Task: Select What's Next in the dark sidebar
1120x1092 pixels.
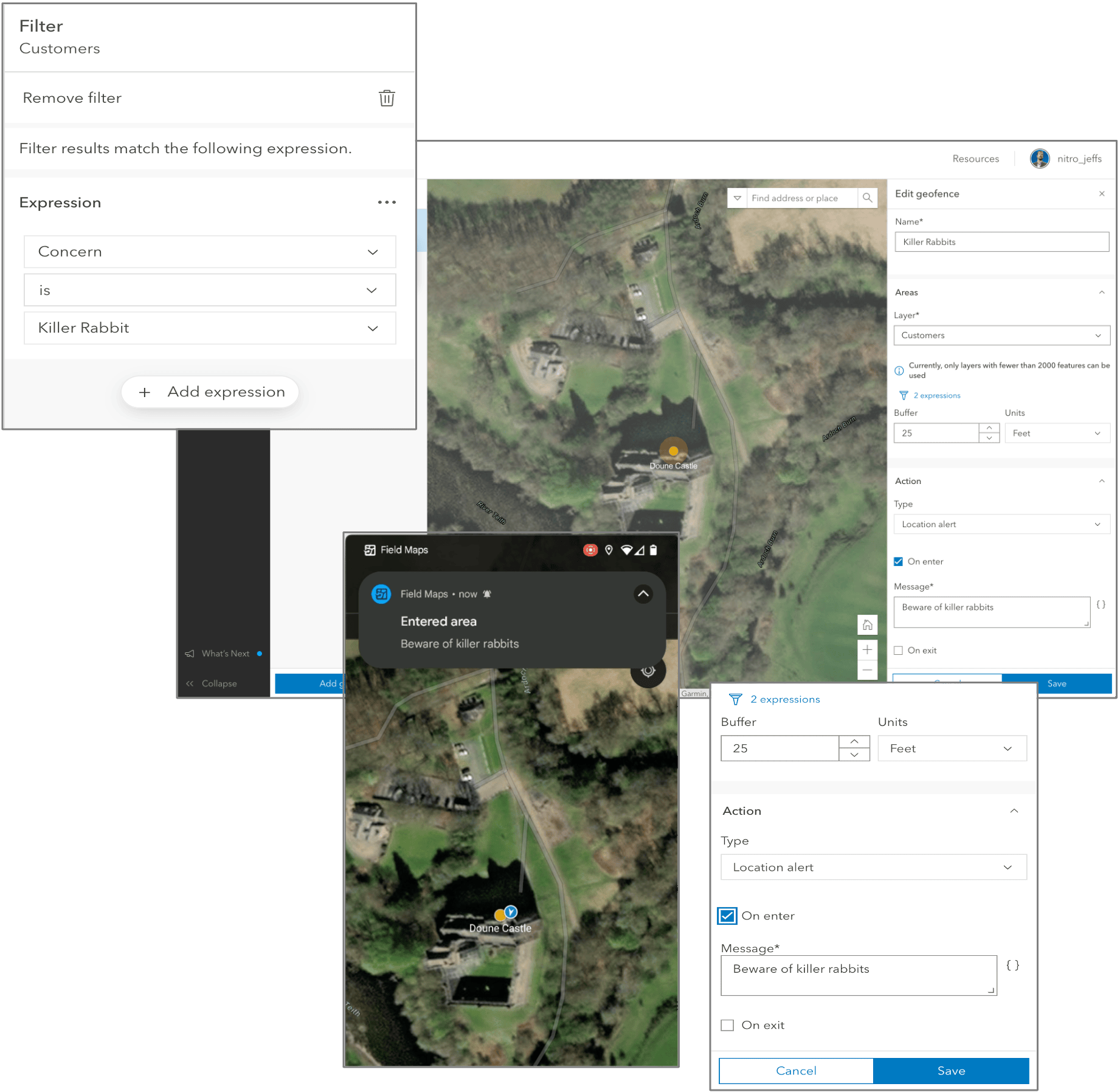Action: [225, 653]
